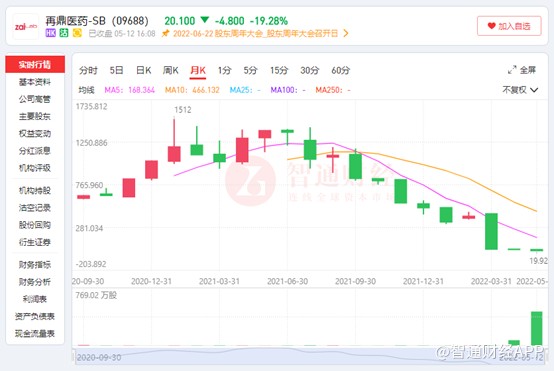Screen dimensions: 554x371
Task: Select the 月K monthly chart tab
Action: tap(198, 70)
